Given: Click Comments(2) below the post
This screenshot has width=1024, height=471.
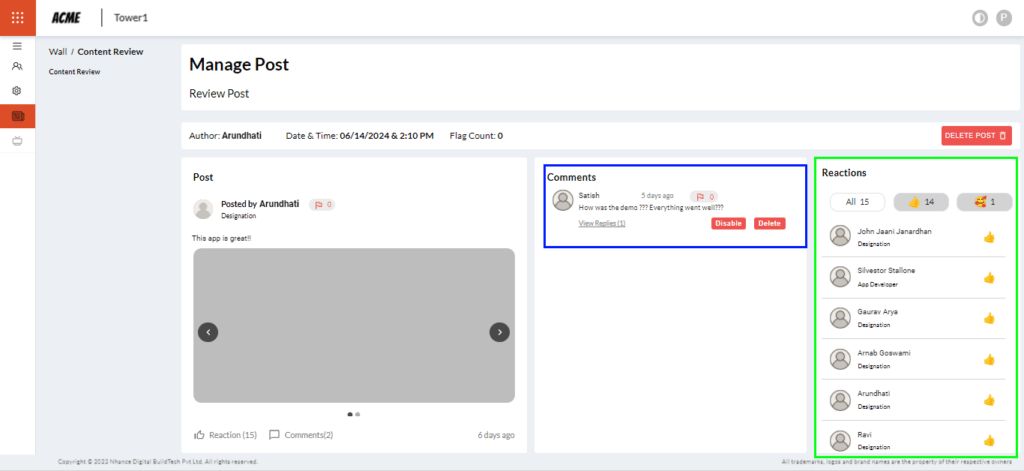Looking at the screenshot, I should click(x=301, y=435).
